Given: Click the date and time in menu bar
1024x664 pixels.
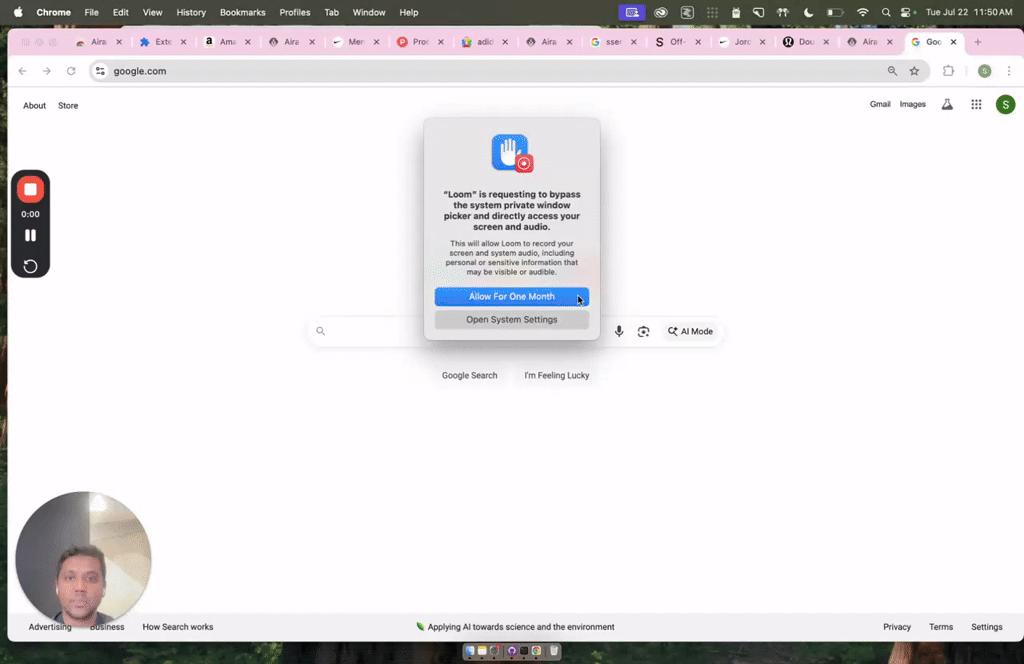Looking at the screenshot, I should click(x=968, y=12).
